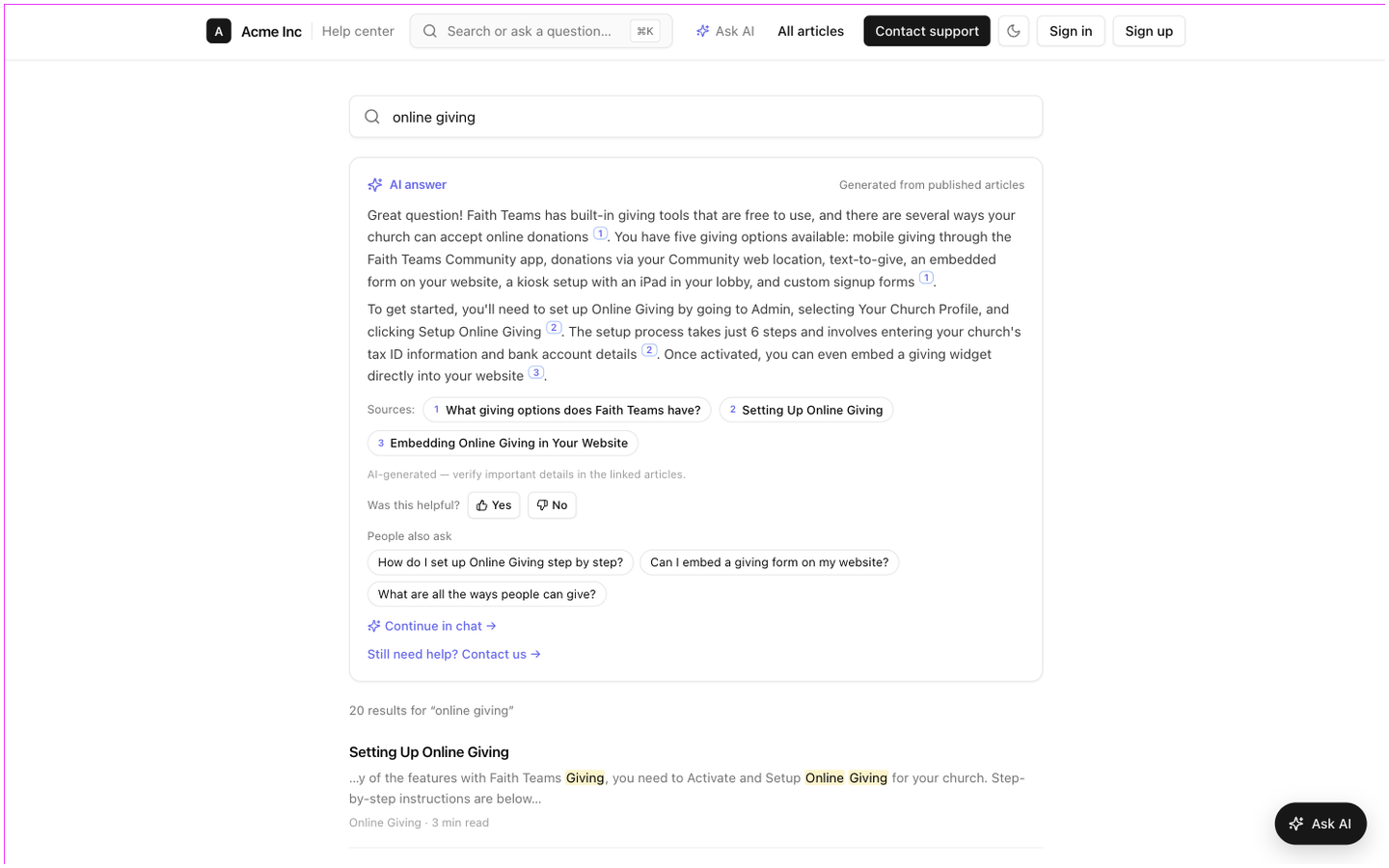The width and height of the screenshot is (1389, 868).
Task: Open the 'Setting Up Online Giving' search result
Action: pos(429,752)
